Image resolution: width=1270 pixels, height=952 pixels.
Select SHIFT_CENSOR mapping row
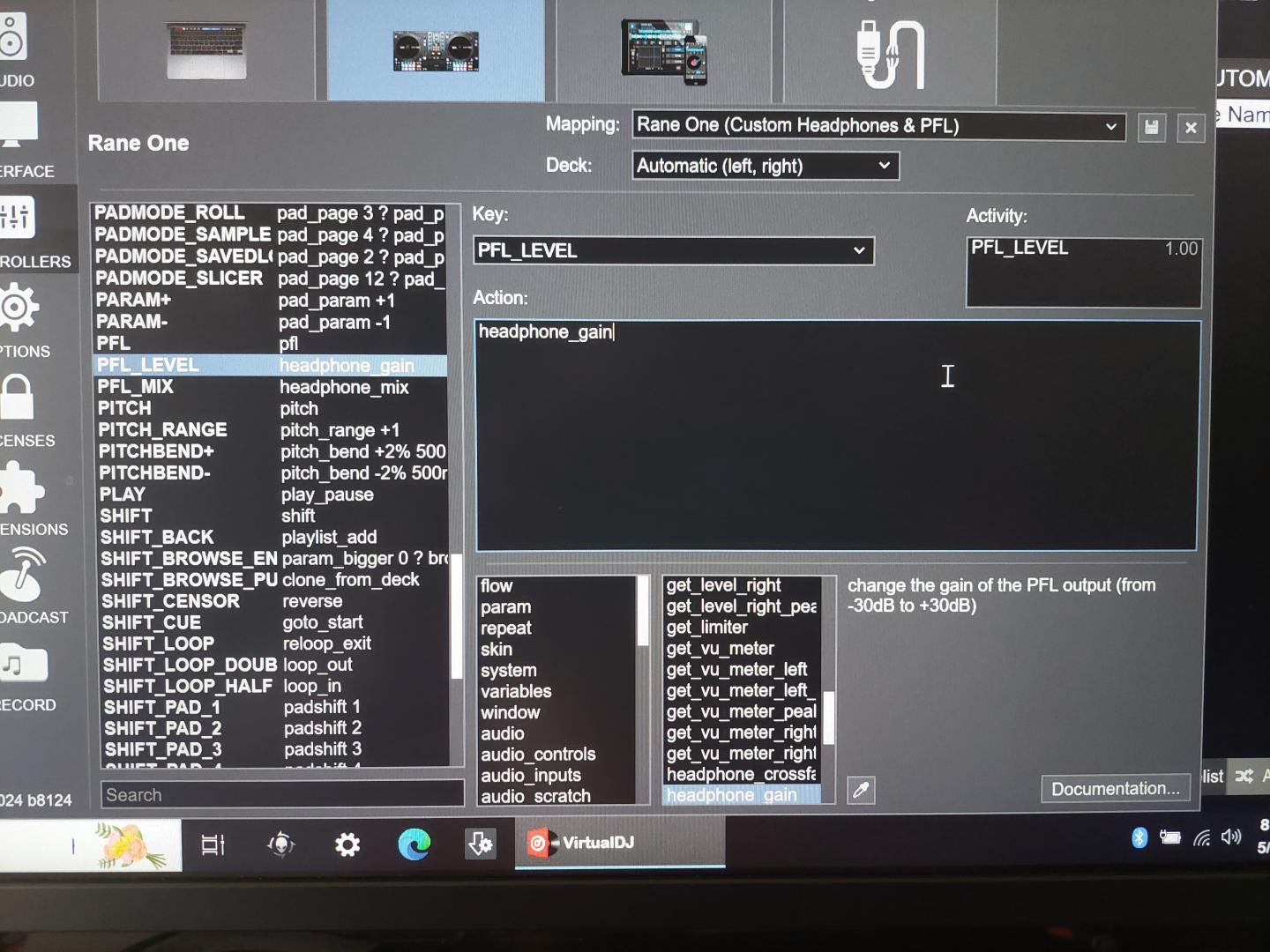[273, 601]
